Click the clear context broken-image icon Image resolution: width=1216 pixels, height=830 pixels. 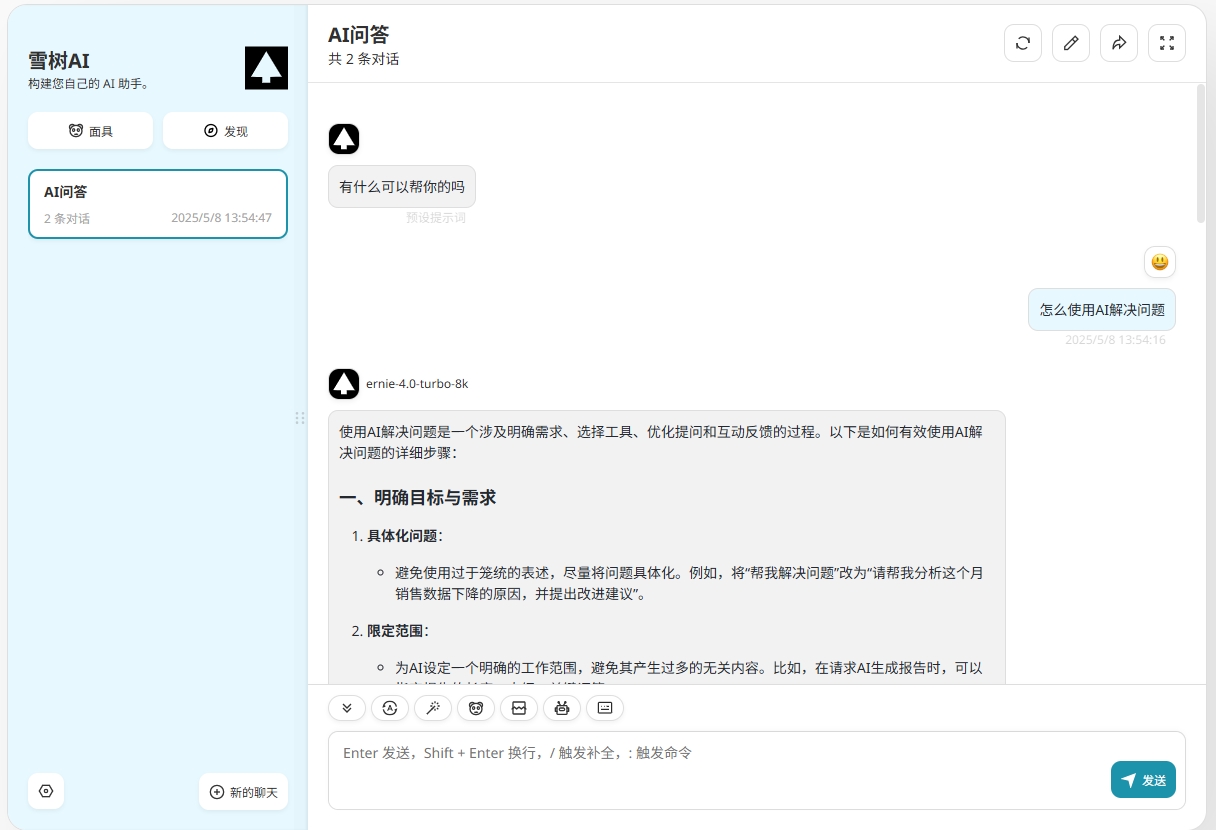519,708
